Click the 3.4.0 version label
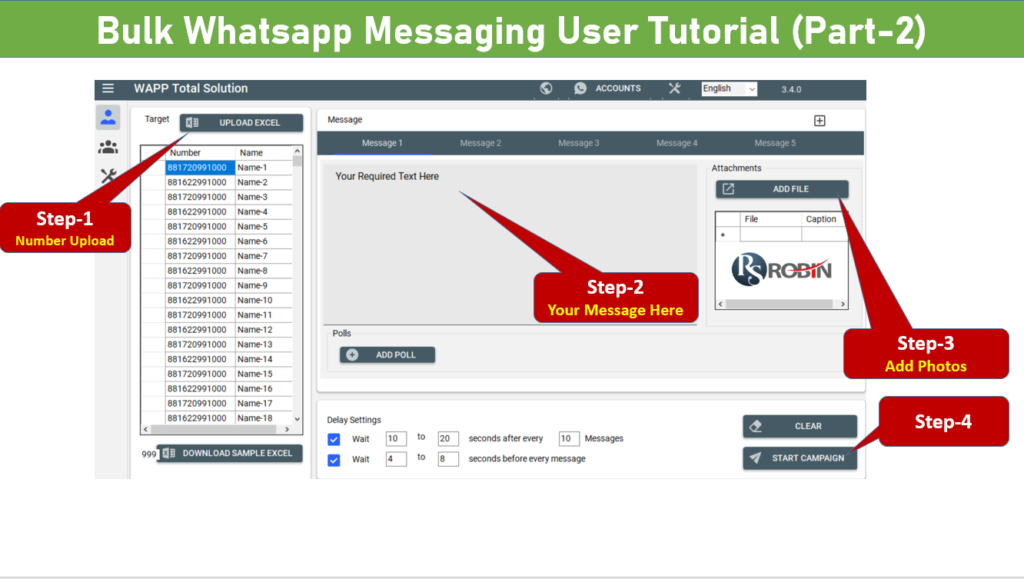 pos(791,89)
